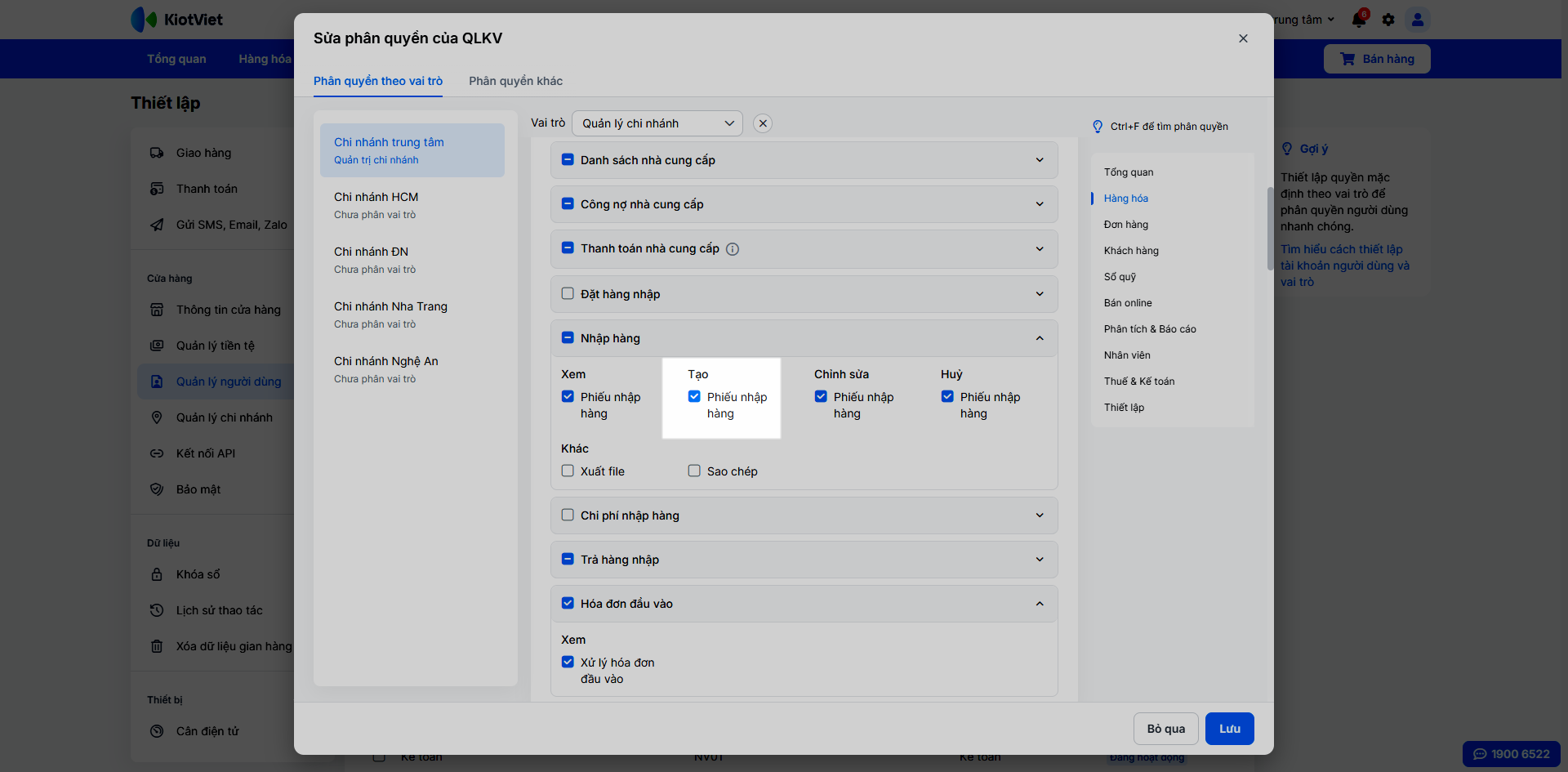This screenshot has width=1568, height=772.
Task: Click the user account avatar icon
Action: pos(1418,20)
